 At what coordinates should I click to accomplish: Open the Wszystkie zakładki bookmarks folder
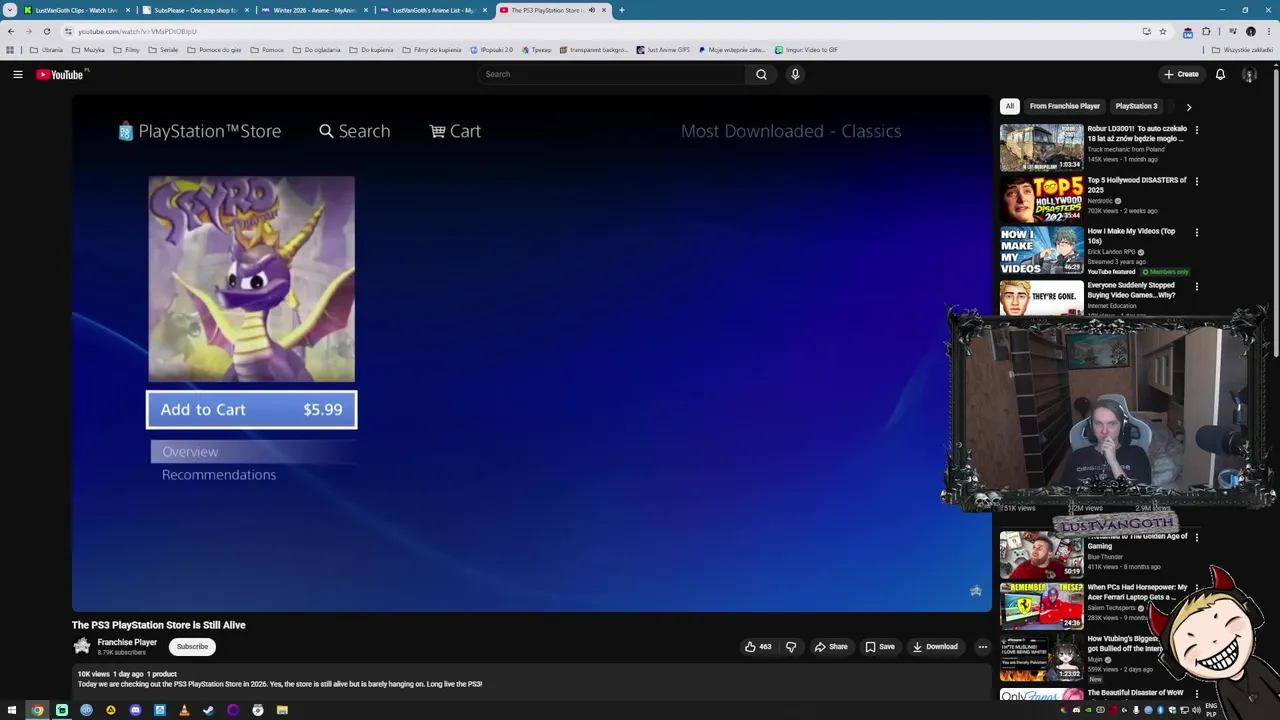pyautogui.click(x=1242, y=49)
